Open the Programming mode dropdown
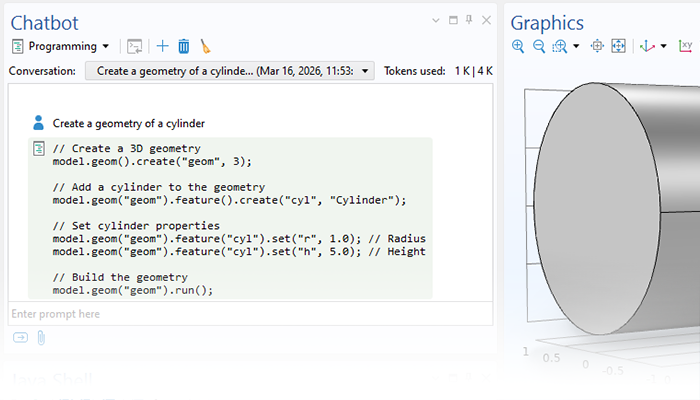The width and height of the screenshot is (700, 400). pyautogui.click(x=61, y=46)
